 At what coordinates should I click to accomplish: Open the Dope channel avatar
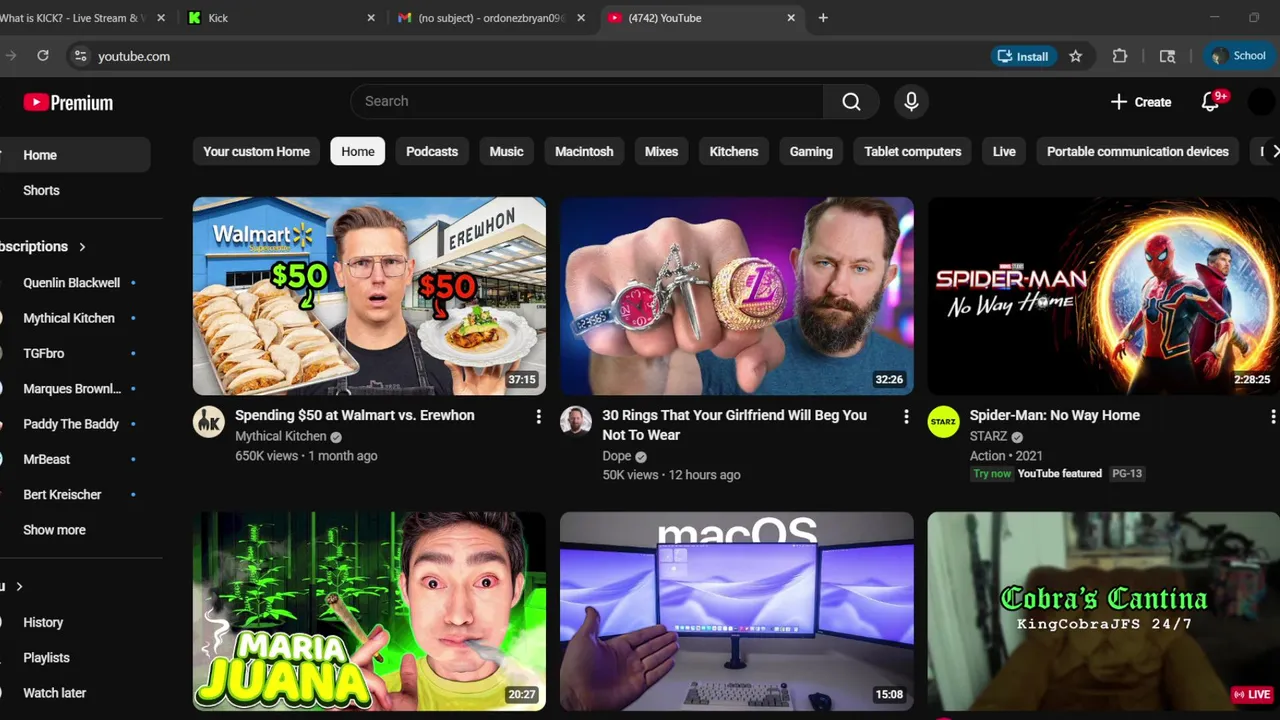point(576,422)
